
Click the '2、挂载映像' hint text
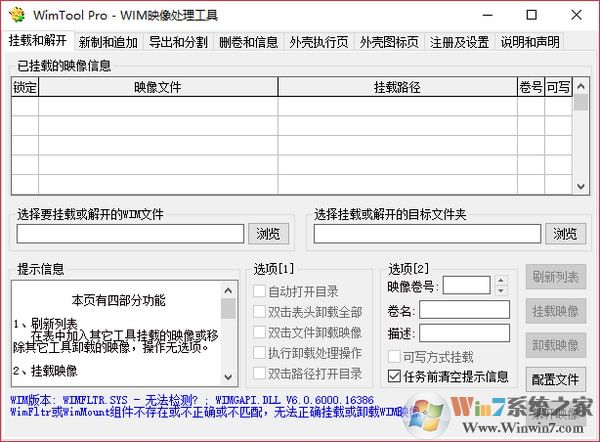pyautogui.click(x=46, y=370)
